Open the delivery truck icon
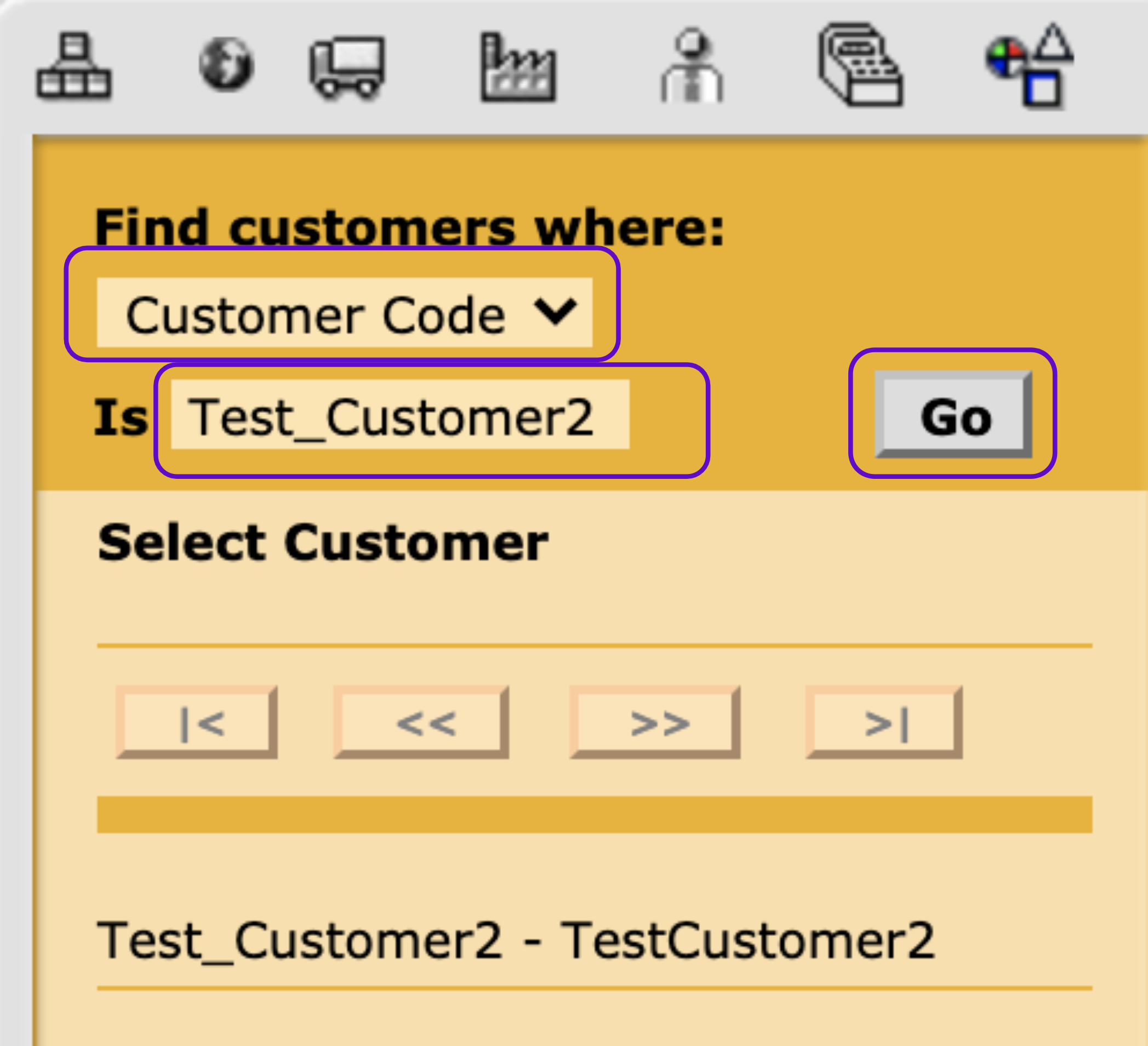Viewport: 1148px width, 1046px height. pos(347,67)
